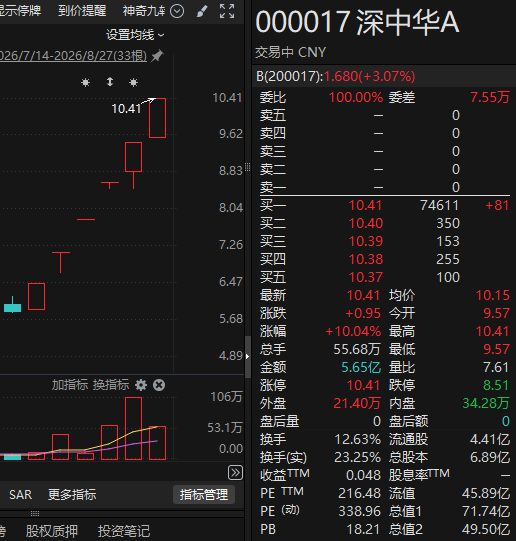This screenshot has width=516, height=541.
Task: Open 更多指标 more indicators
Action: [72, 495]
